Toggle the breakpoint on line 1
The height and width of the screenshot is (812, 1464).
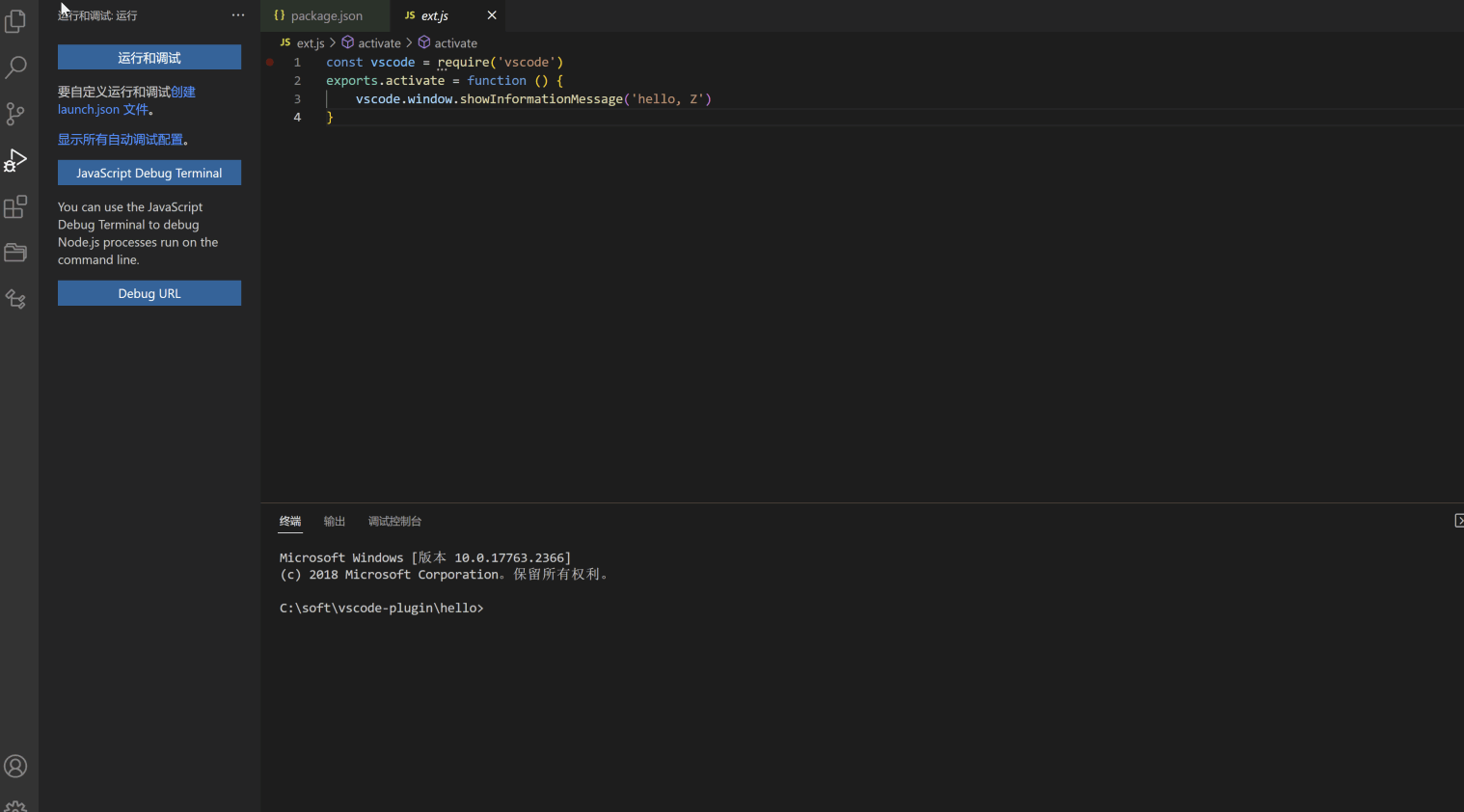[270, 62]
